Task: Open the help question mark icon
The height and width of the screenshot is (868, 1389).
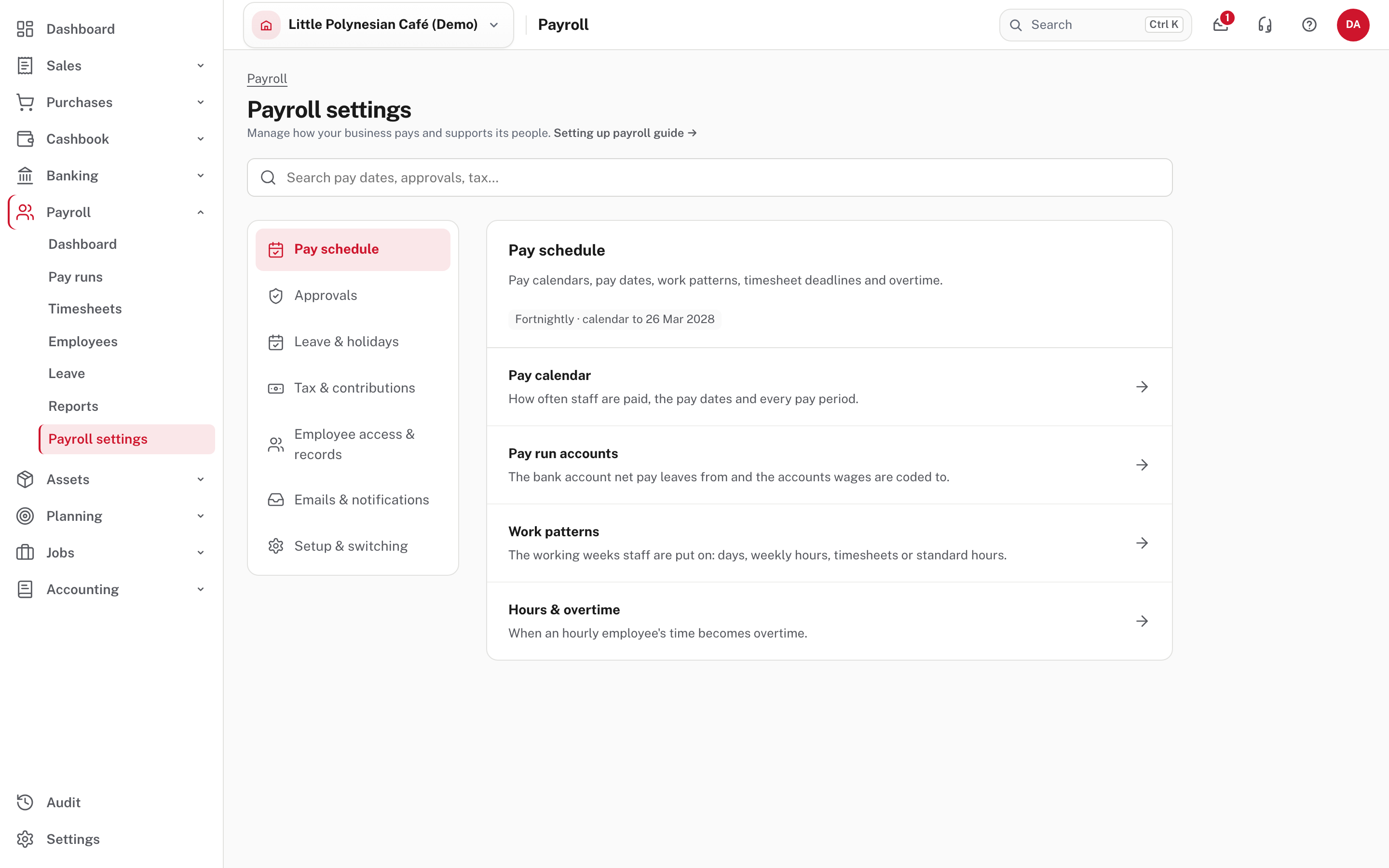Action: point(1309,25)
